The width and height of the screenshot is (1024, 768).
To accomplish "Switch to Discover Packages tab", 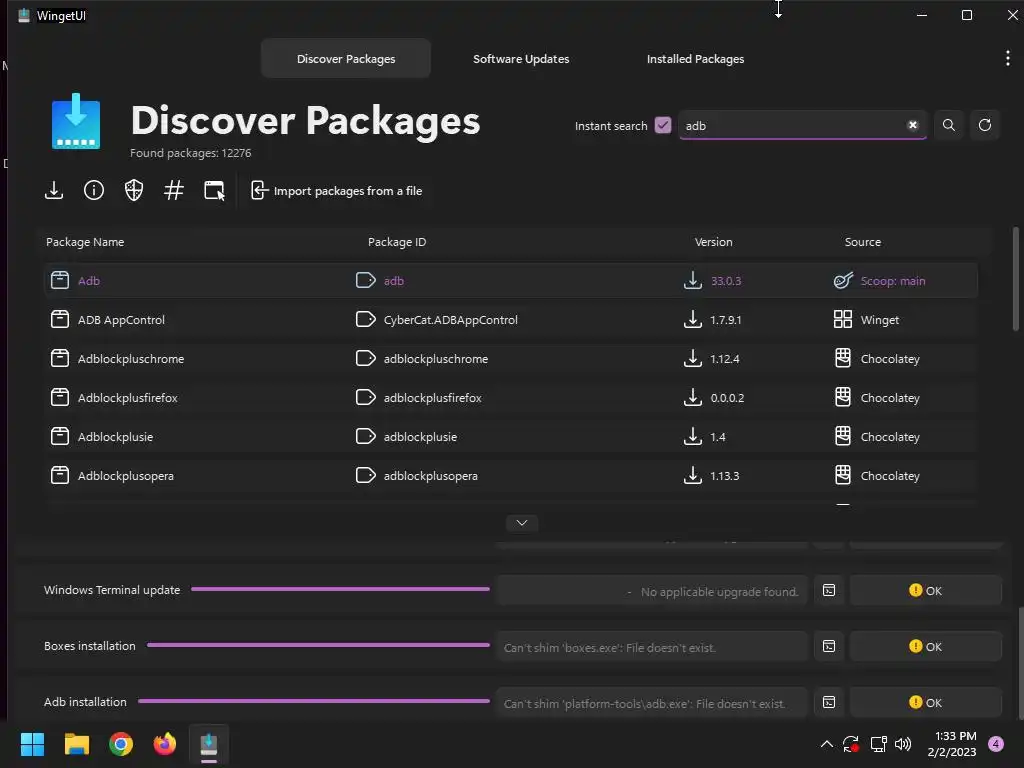I will tap(346, 59).
